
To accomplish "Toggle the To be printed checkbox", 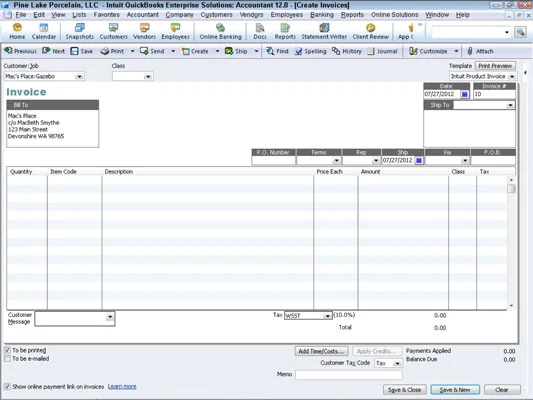I will pyautogui.click(x=7, y=350).
